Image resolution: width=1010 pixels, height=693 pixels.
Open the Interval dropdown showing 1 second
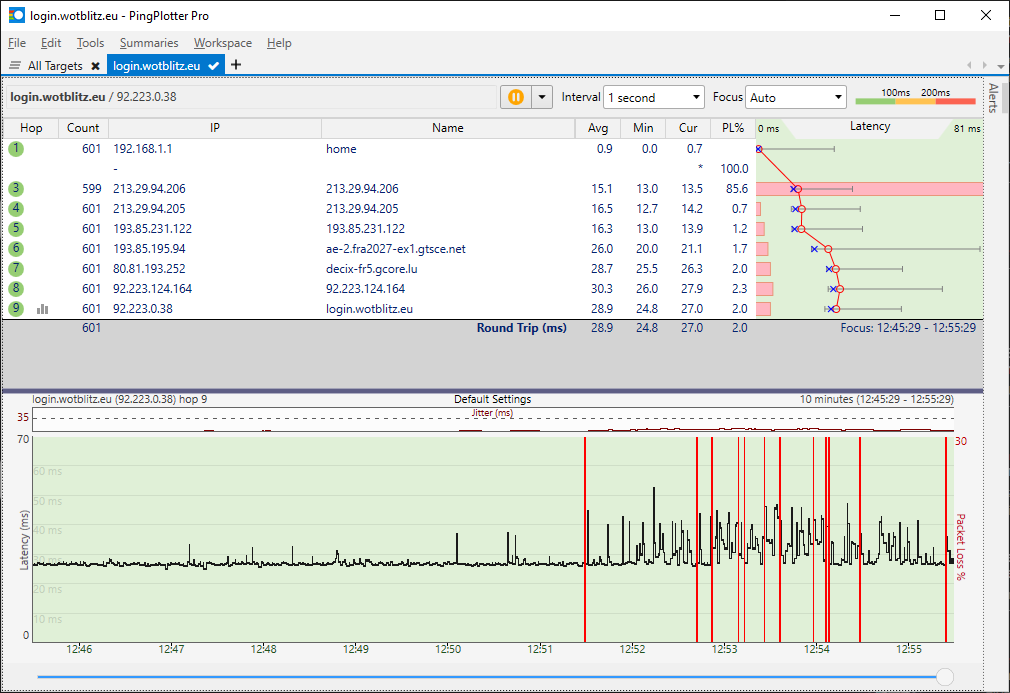654,97
